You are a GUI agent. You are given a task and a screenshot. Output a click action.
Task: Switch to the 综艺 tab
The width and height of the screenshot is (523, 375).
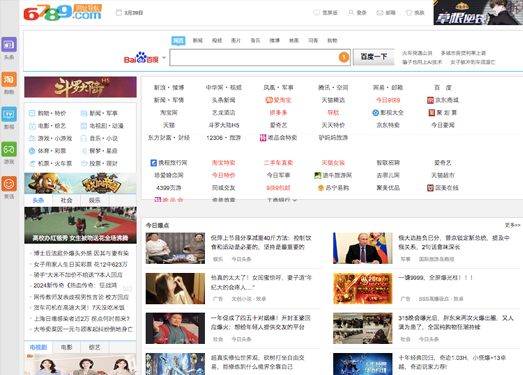pyautogui.click(x=95, y=347)
